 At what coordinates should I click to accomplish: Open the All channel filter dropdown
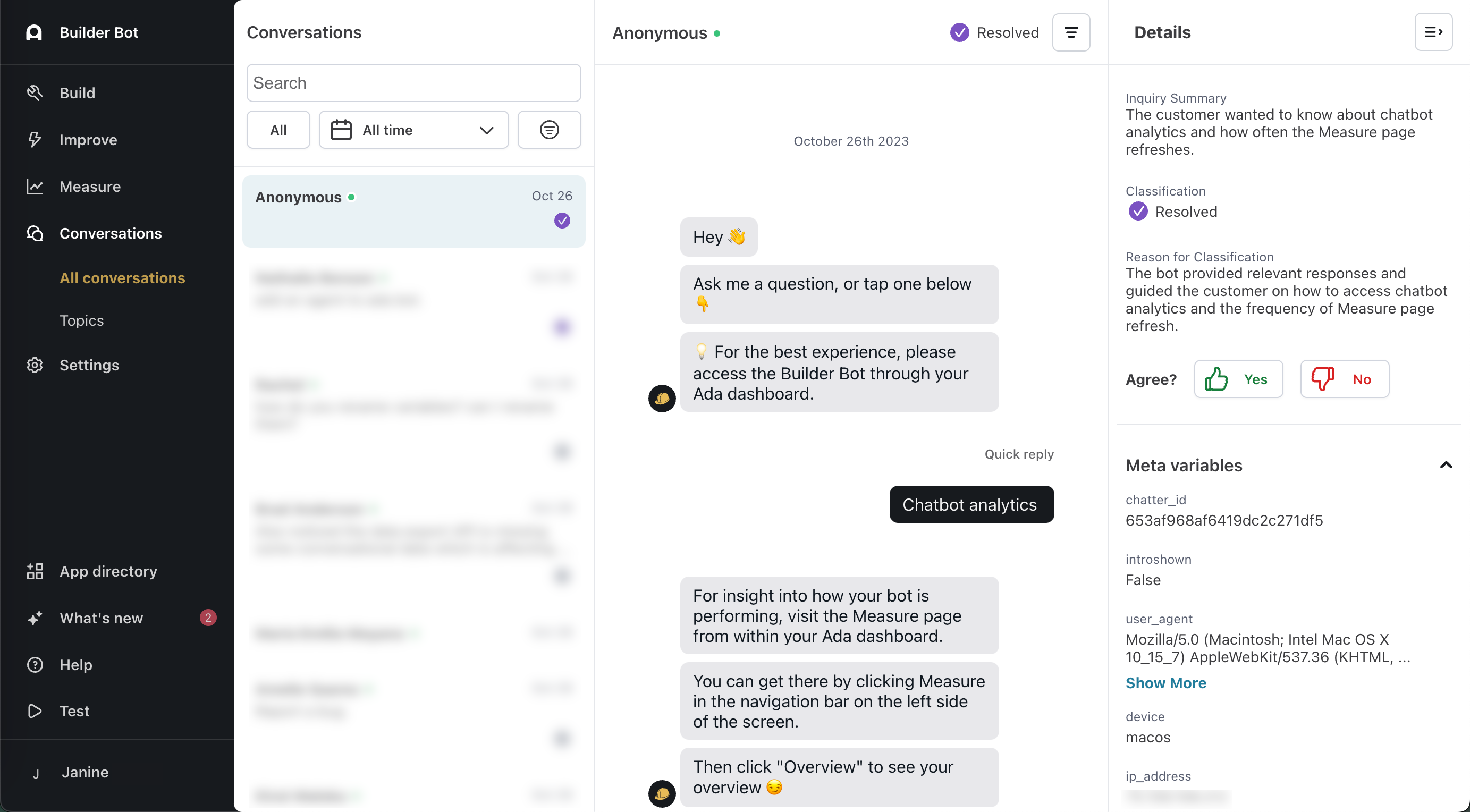pyautogui.click(x=278, y=130)
